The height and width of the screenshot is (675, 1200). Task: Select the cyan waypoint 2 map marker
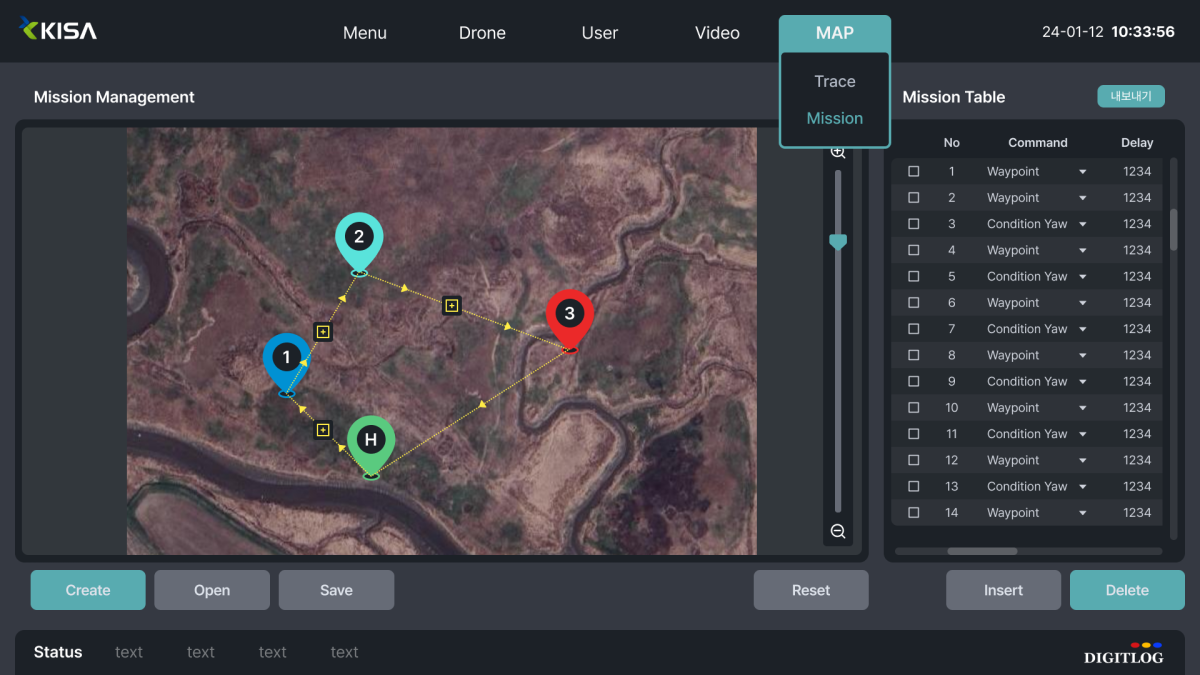coord(359,239)
